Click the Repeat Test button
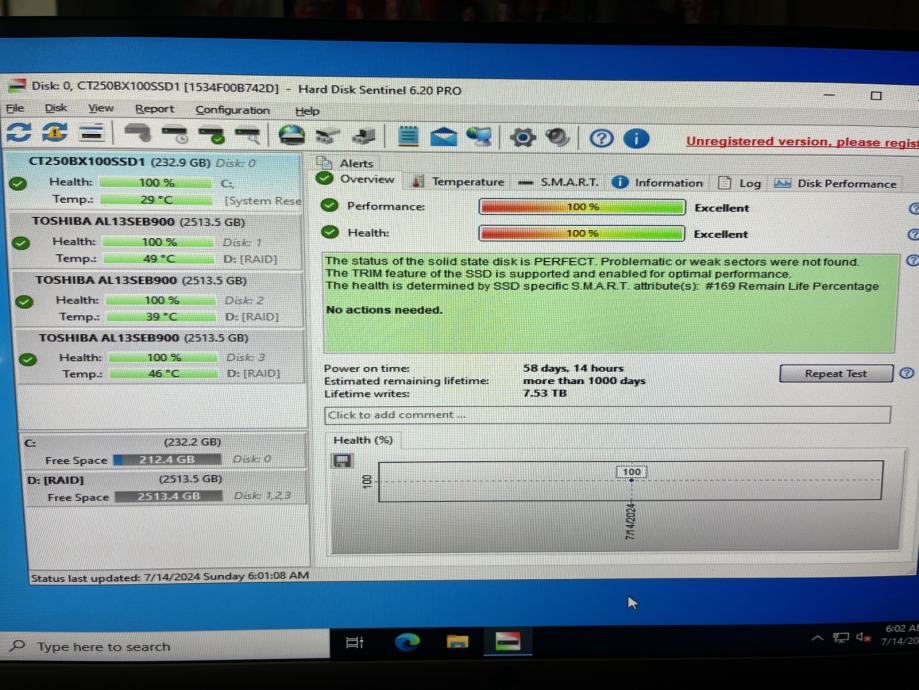 (x=836, y=373)
